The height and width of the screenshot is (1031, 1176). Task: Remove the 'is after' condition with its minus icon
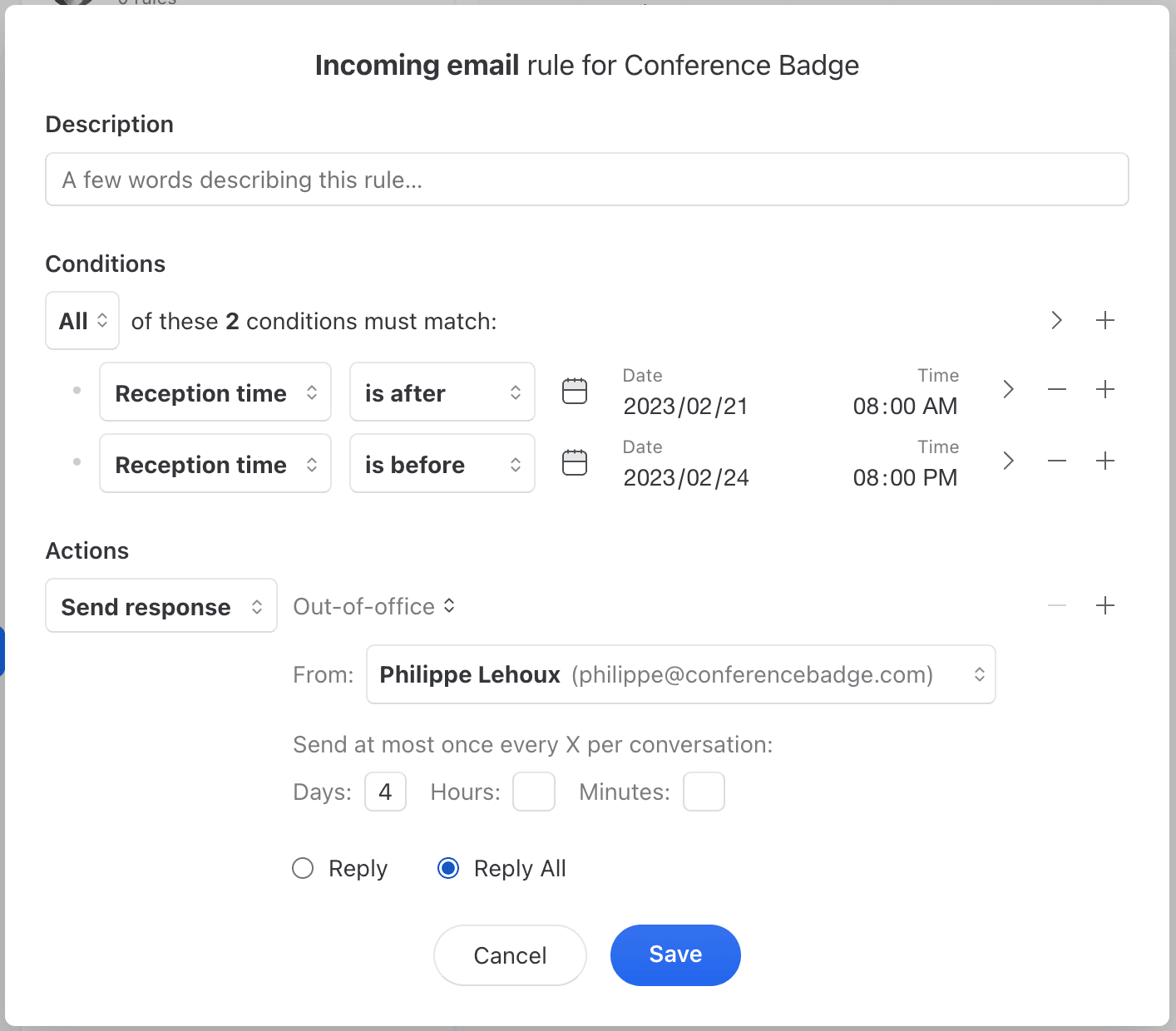pyautogui.click(x=1057, y=389)
